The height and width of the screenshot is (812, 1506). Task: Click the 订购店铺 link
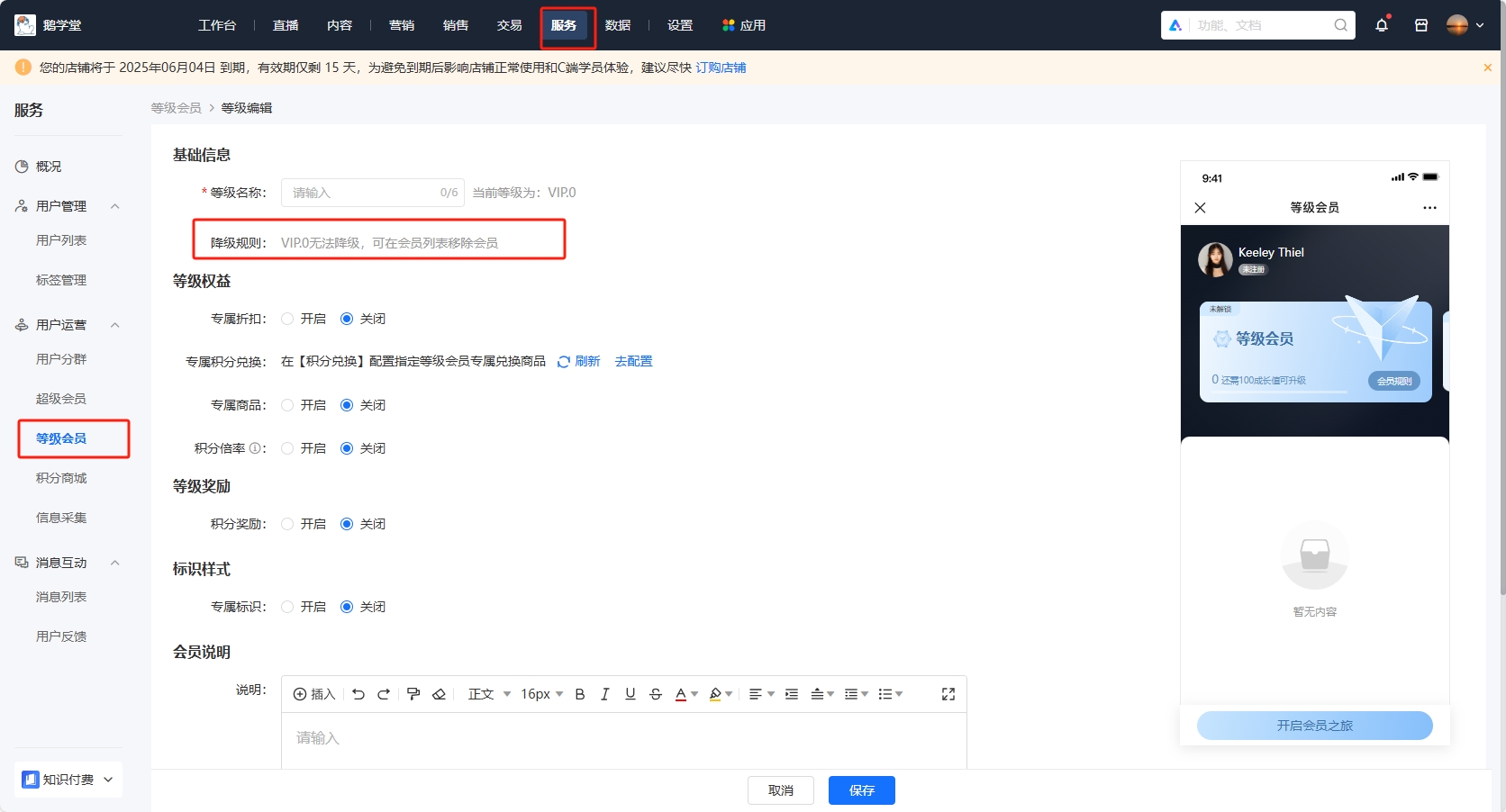(x=721, y=68)
